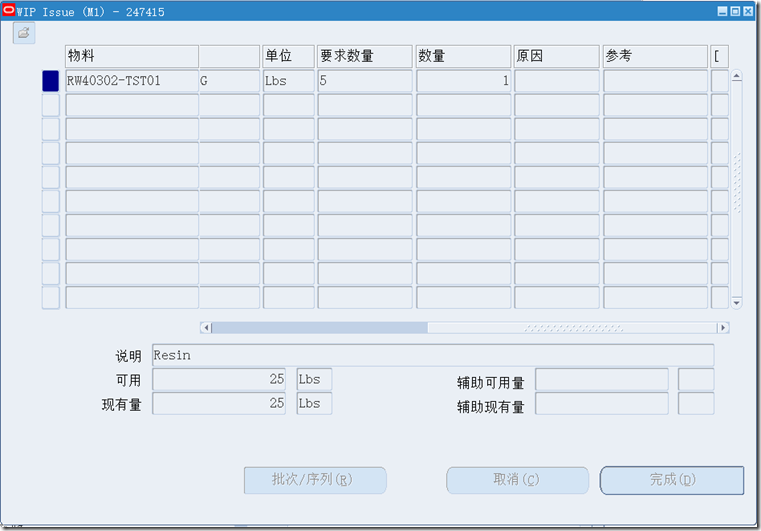Click the 完成(D) button
Image resolution: width=761 pixels, height=531 pixels.
(x=672, y=481)
